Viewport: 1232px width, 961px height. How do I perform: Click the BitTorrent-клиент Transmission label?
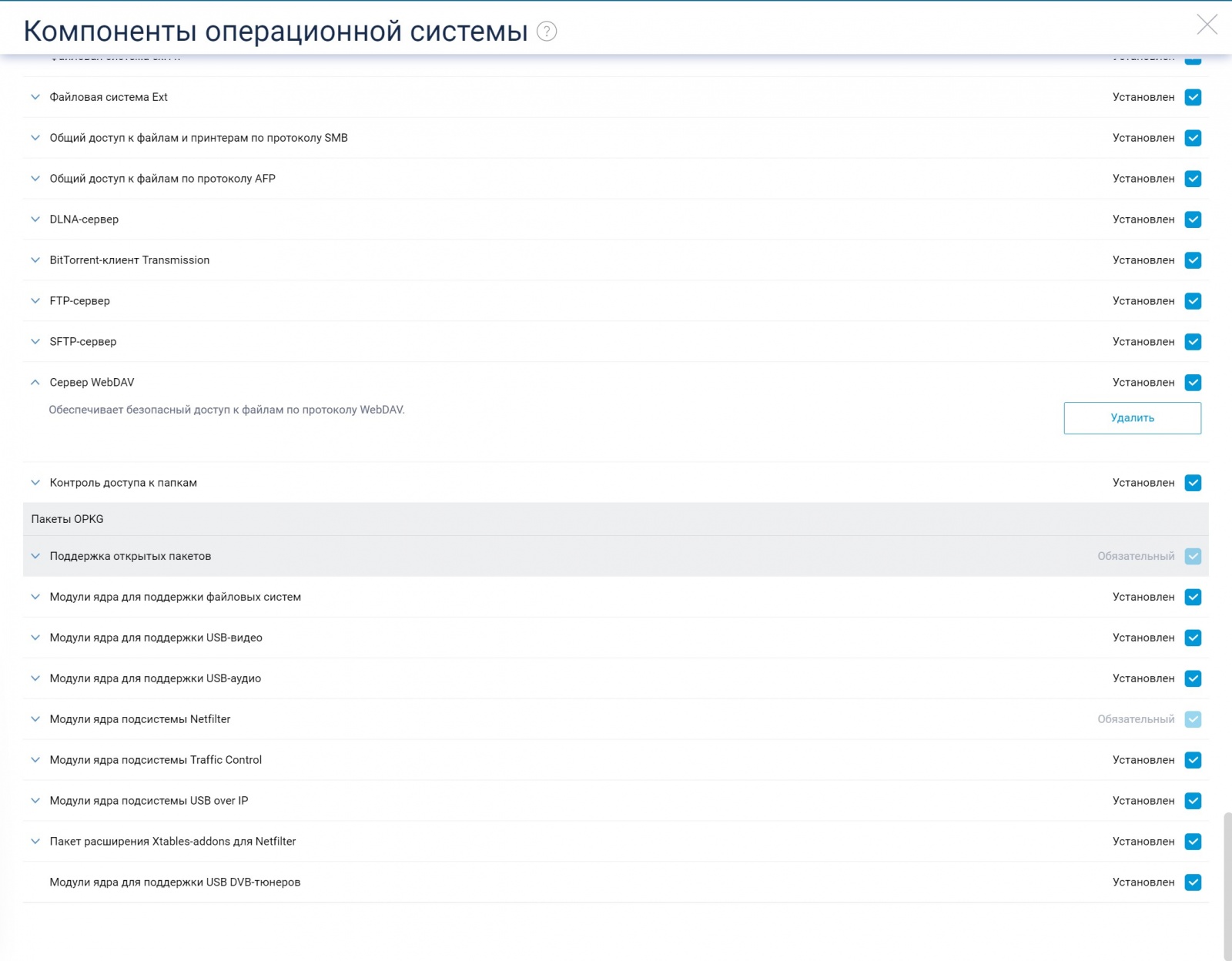tap(129, 260)
